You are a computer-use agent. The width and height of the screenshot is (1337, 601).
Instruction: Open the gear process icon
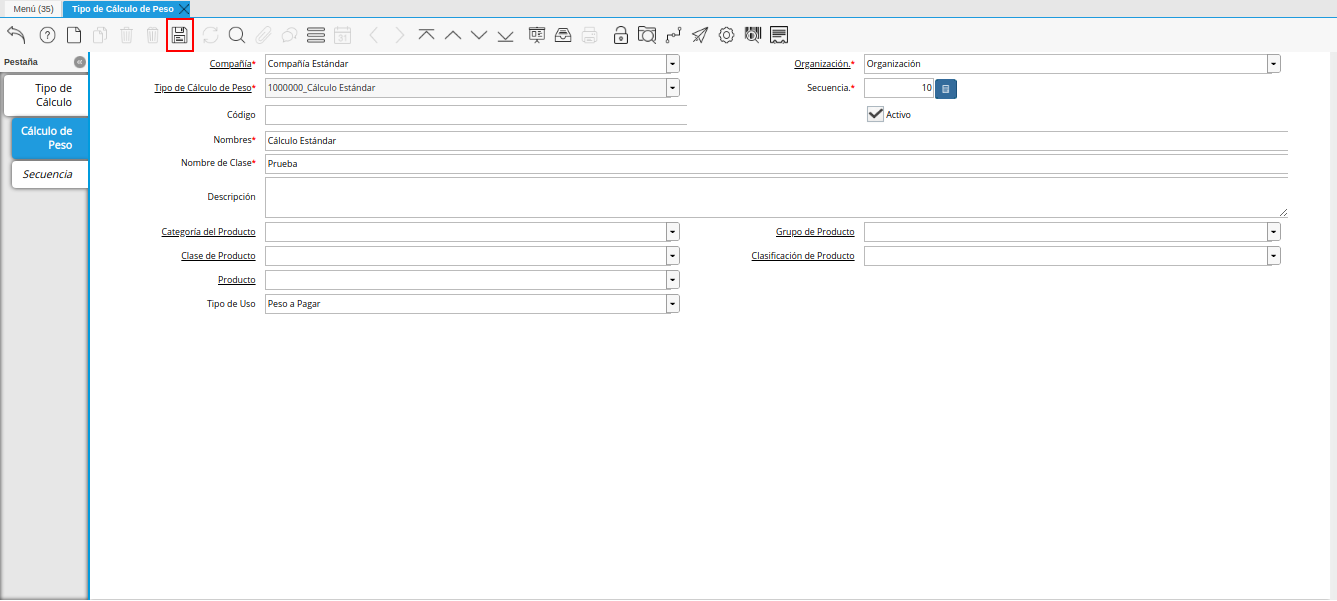point(726,35)
